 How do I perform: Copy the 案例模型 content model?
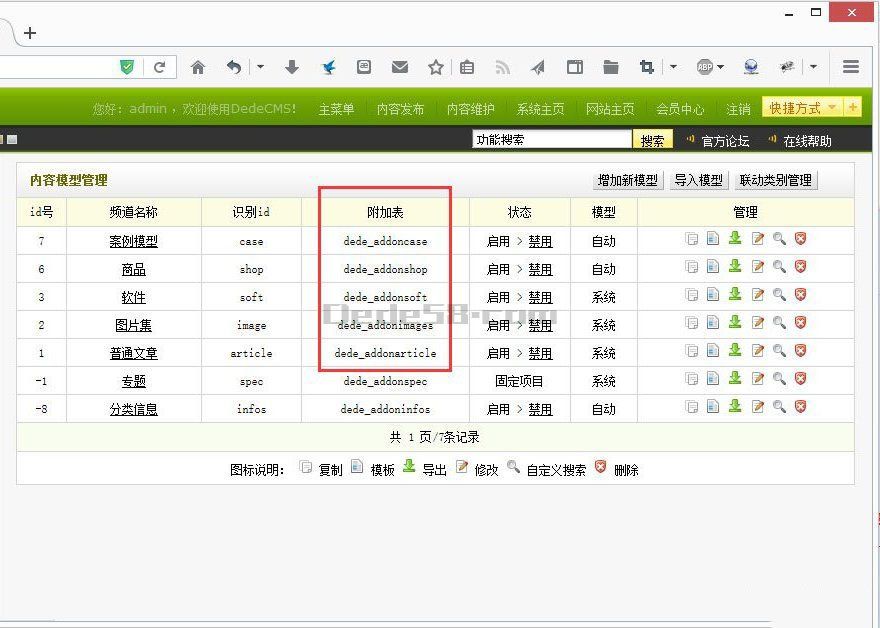click(690, 239)
